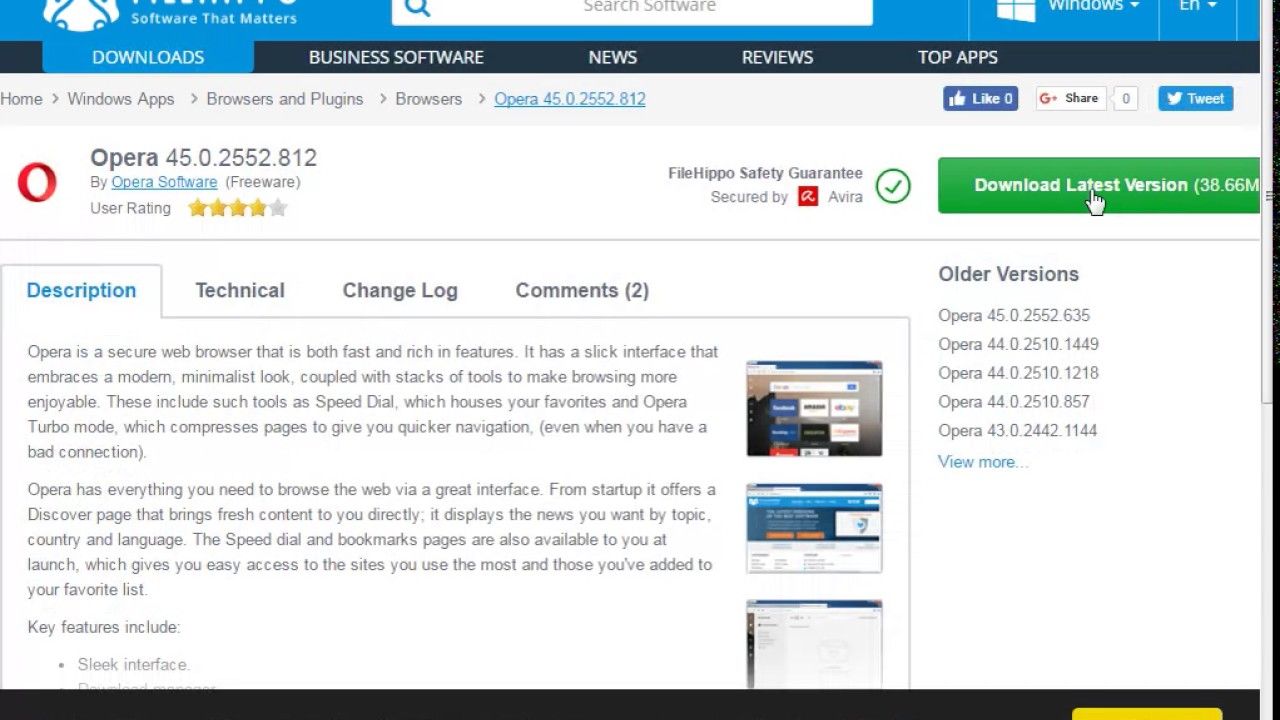
Task: Go to Browsers breadcrumb link
Action: tap(429, 99)
